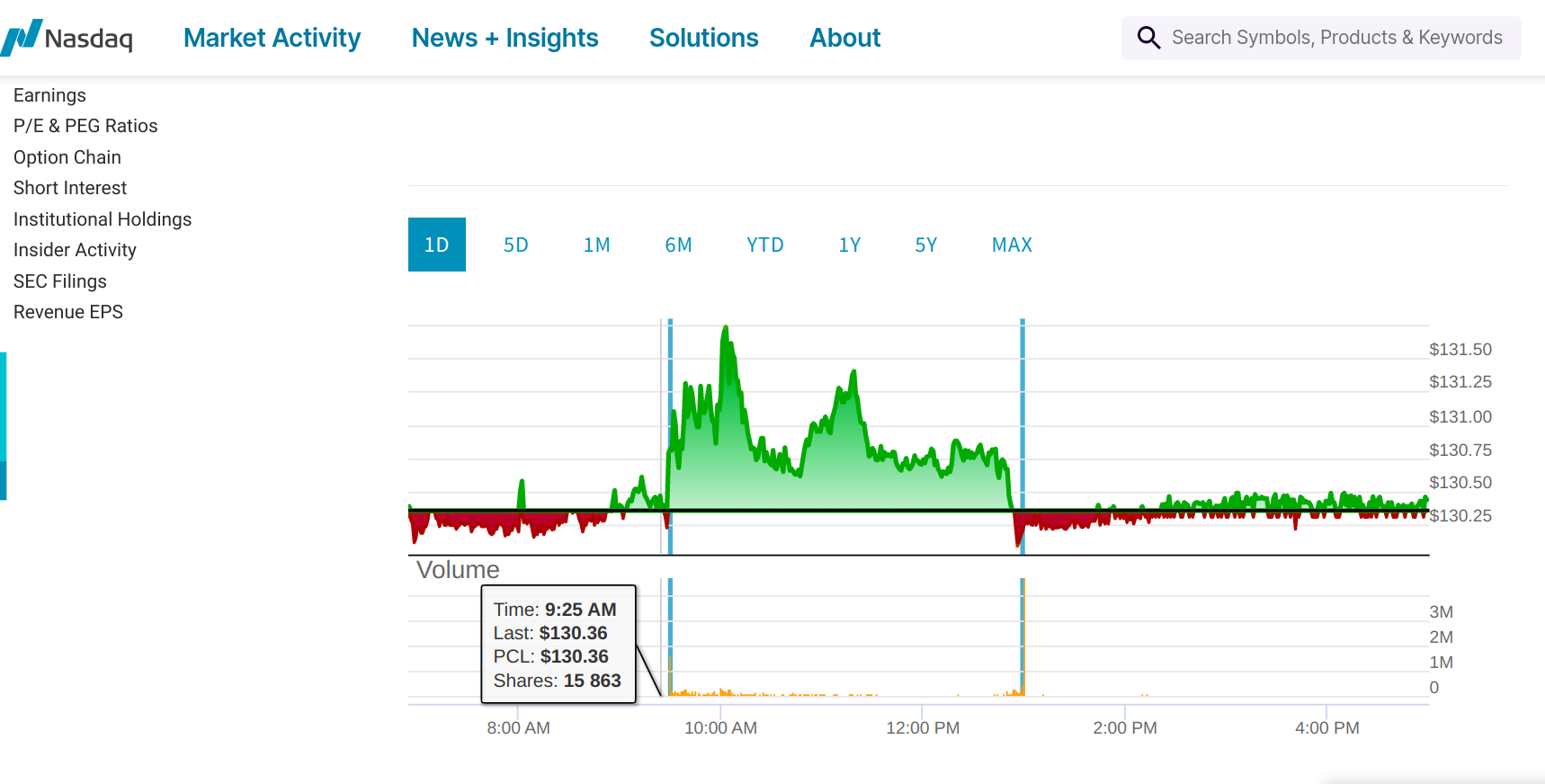Switch chart to 6M range
Screen dimensions: 1545x784
click(x=678, y=245)
